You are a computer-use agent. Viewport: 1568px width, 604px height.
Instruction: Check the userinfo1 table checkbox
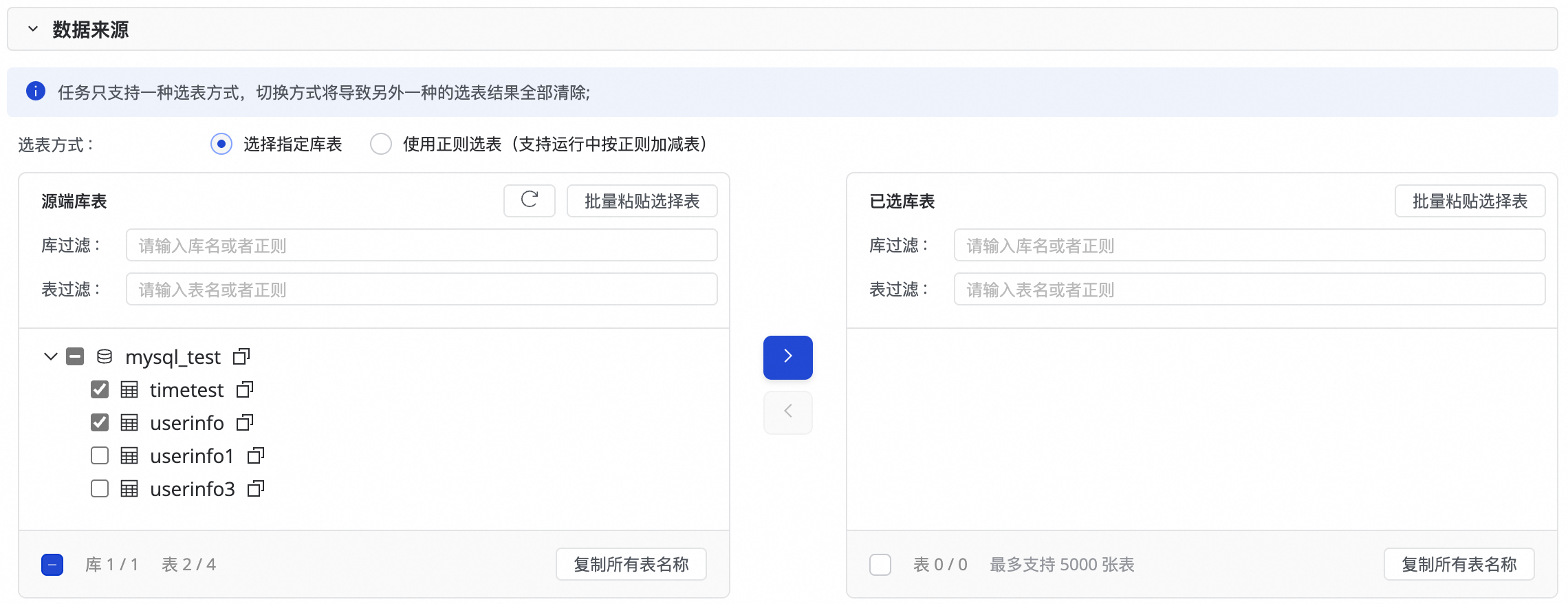coord(100,455)
